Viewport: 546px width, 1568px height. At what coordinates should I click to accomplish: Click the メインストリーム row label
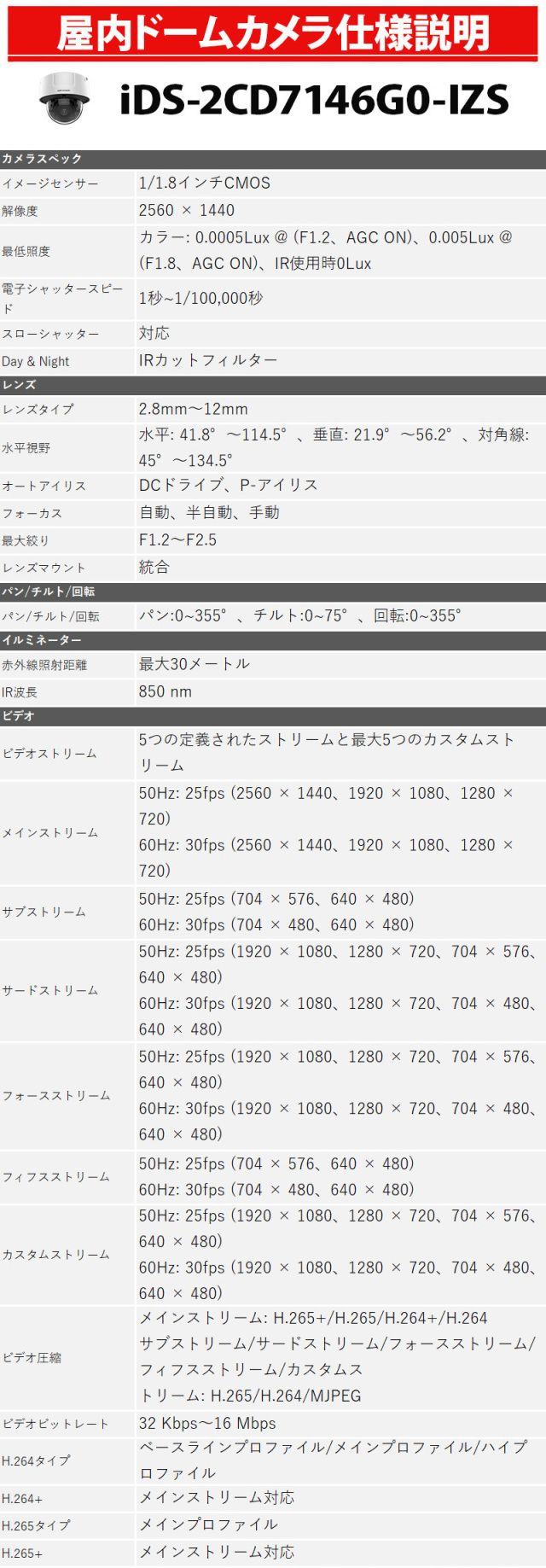point(50,832)
